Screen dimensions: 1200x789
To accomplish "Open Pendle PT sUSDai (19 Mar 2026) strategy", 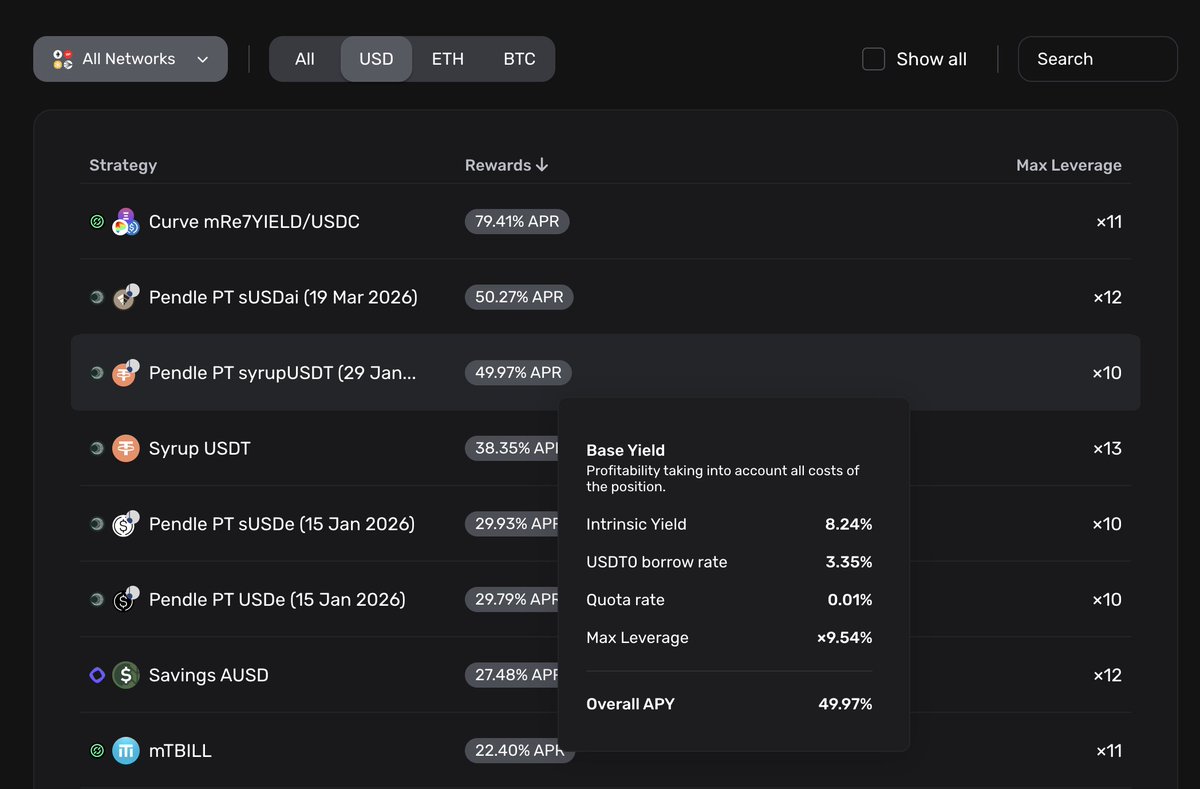I will [283, 297].
